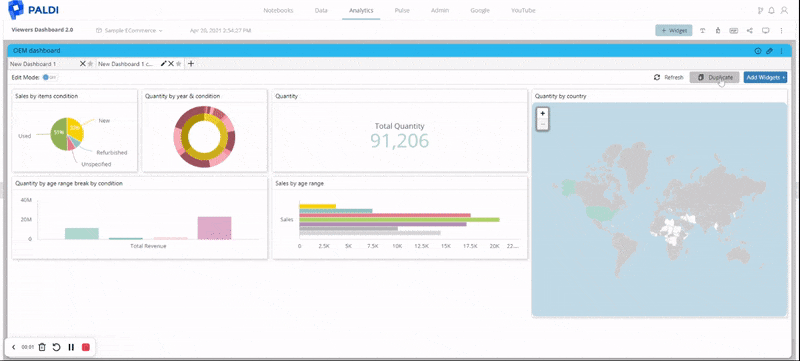Select the text widget T icon
This screenshot has width=800, height=361.
703,31
